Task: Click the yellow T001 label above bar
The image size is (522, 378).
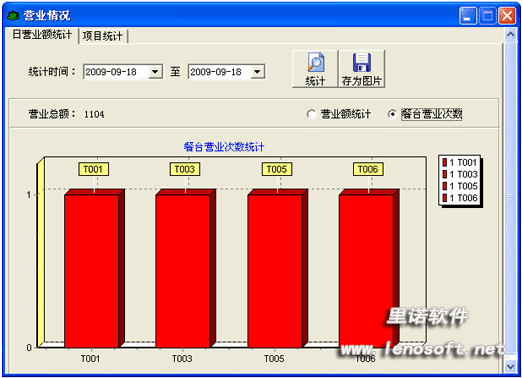Action: coord(94,169)
